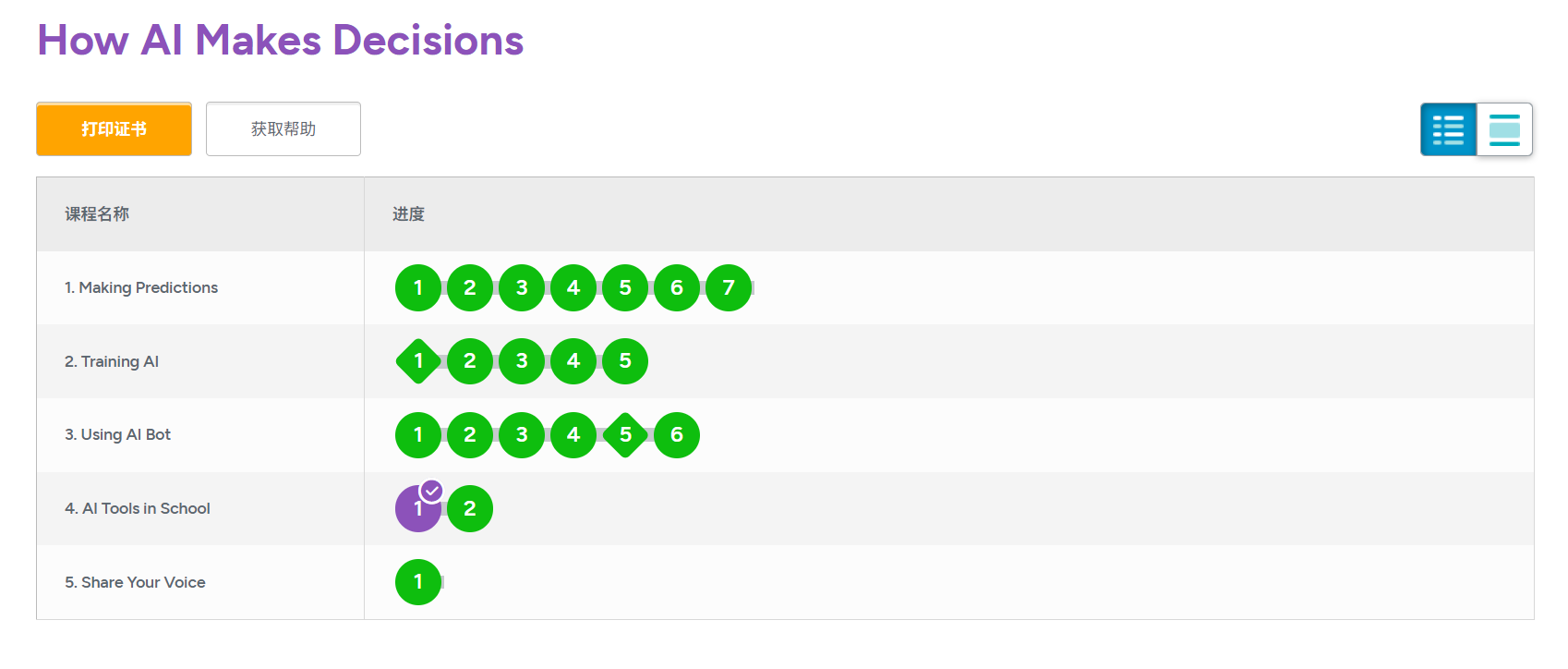Open purple level 1 of AI Tools in School

(418, 509)
